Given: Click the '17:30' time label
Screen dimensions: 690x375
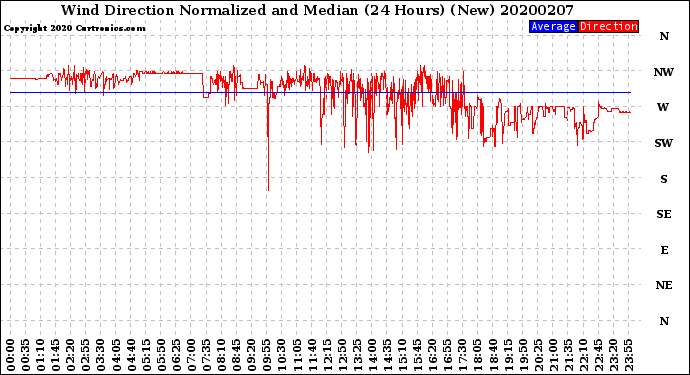Looking at the screenshot, I should click(462, 355).
